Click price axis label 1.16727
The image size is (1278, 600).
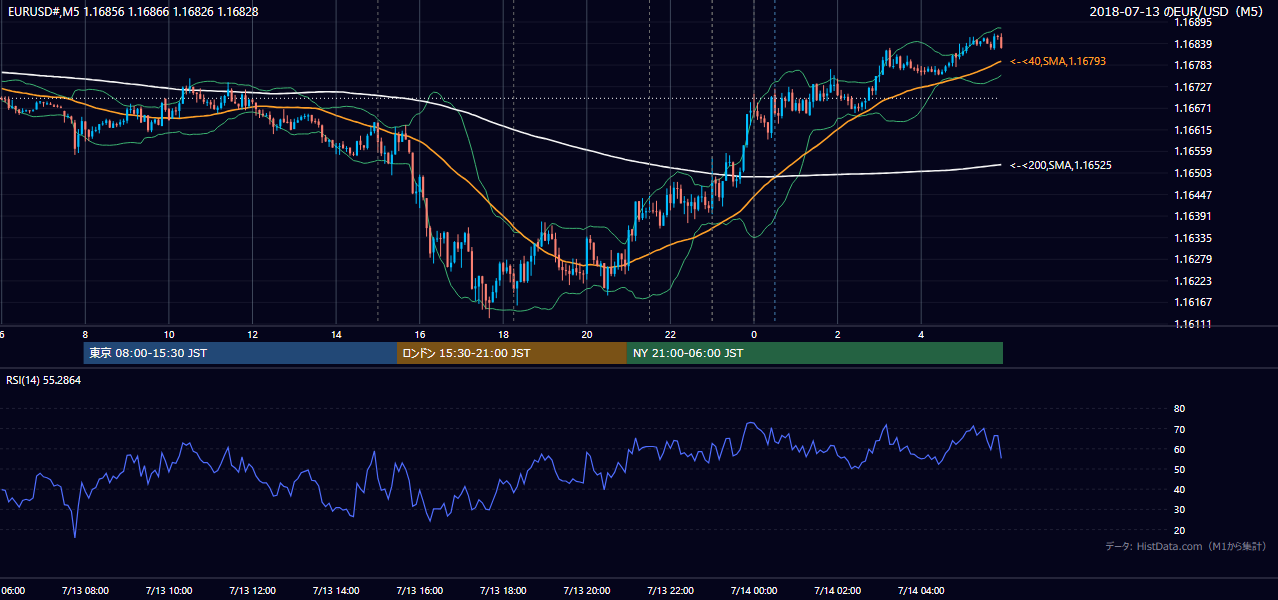(1193, 87)
